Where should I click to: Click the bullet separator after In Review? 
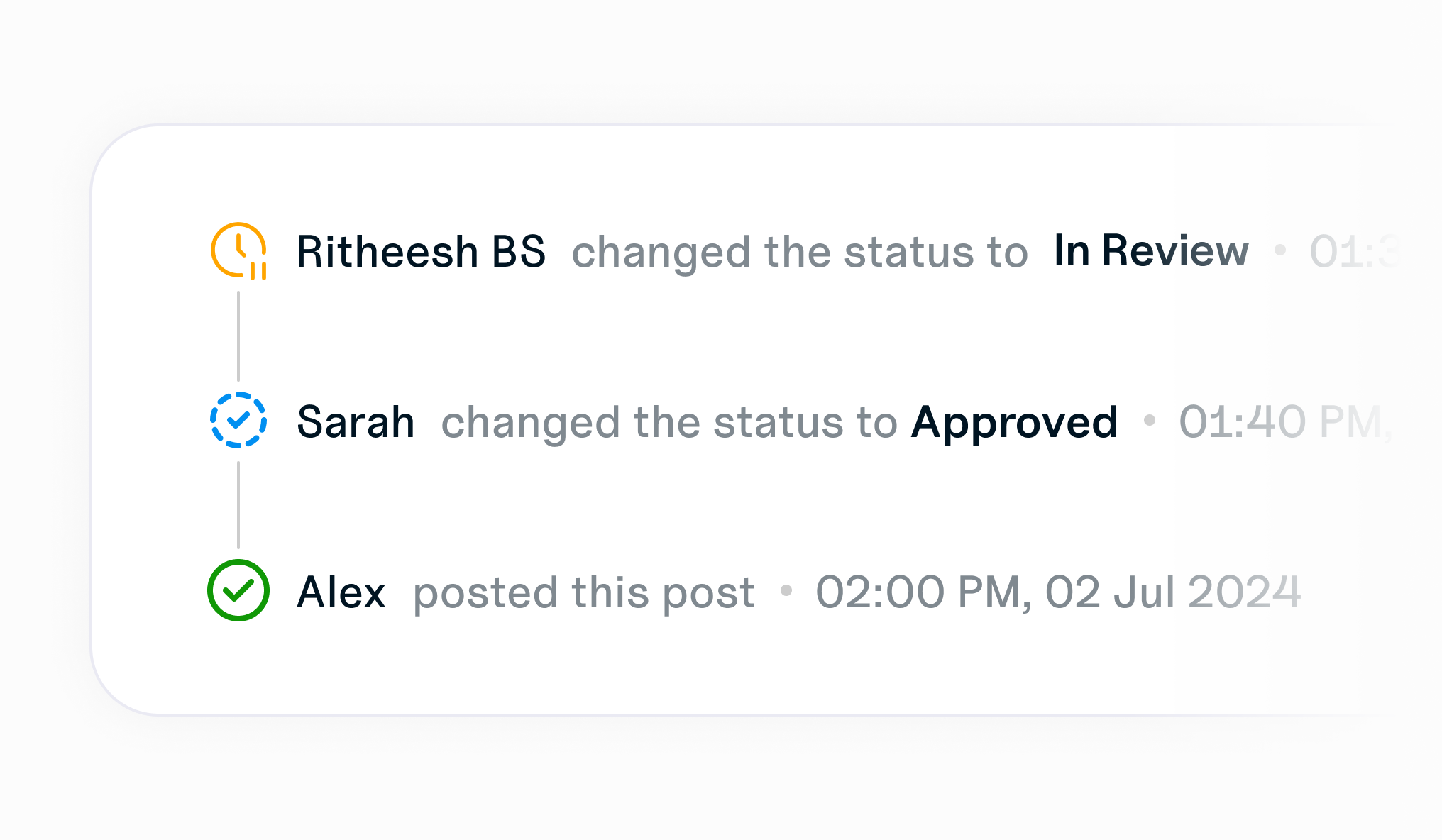[1280, 250]
